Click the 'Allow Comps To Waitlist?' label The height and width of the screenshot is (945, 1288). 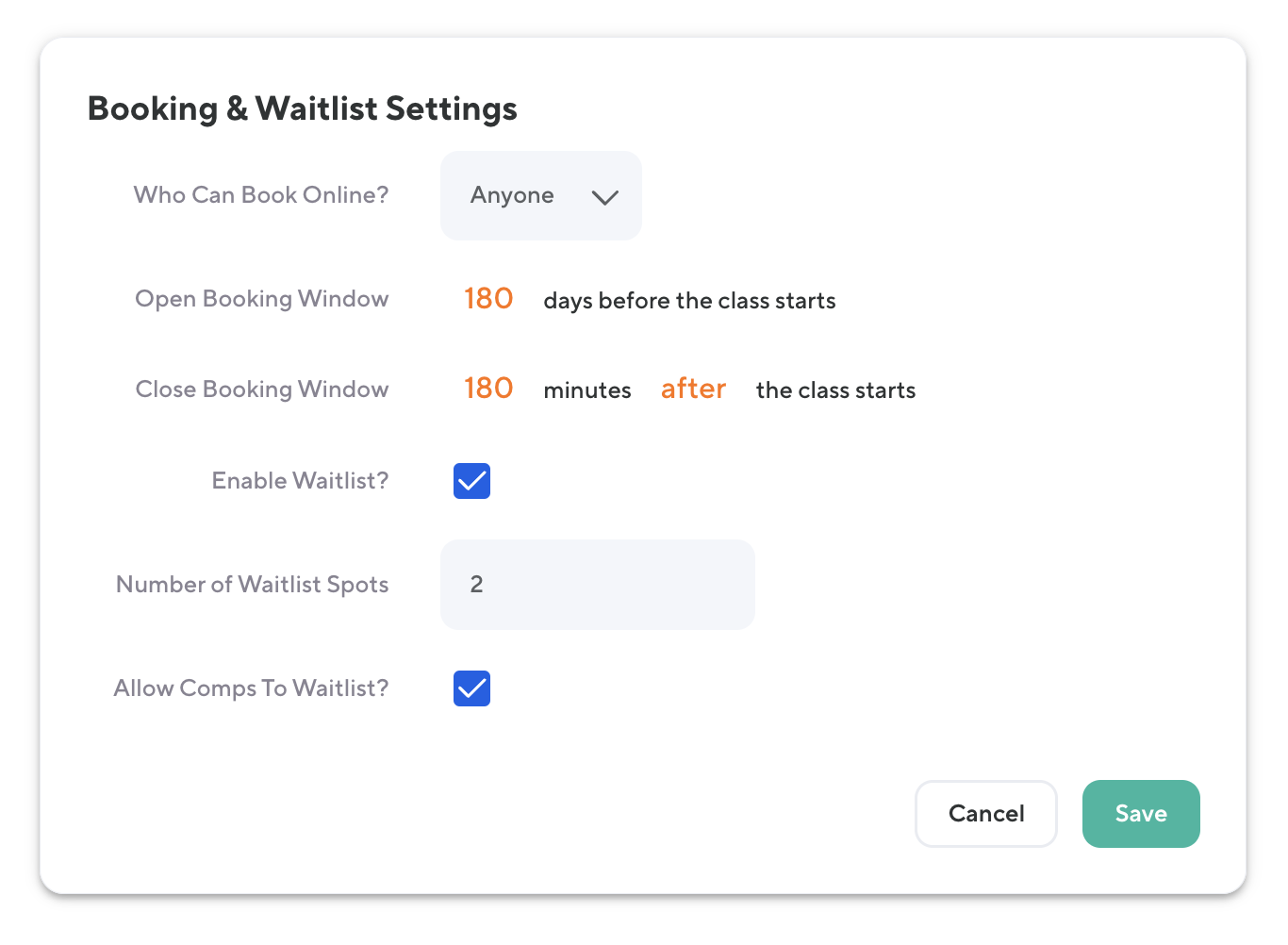(251, 688)
